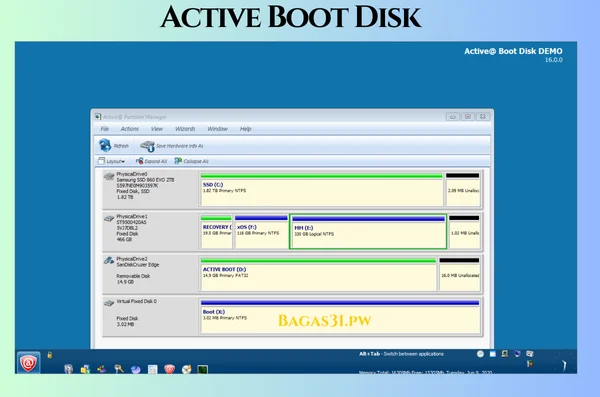Click the Samsung SSD 860 EVO 2TB text

coord(145,180)
